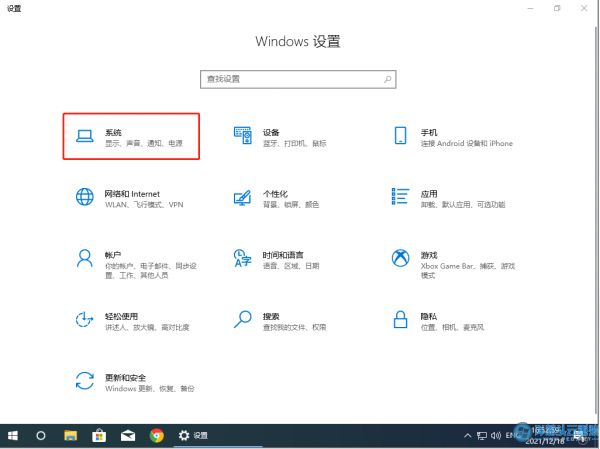The image size is (600, 449).
Task: Click the magnifier icon in search box
Action: [x=388, y=79]
